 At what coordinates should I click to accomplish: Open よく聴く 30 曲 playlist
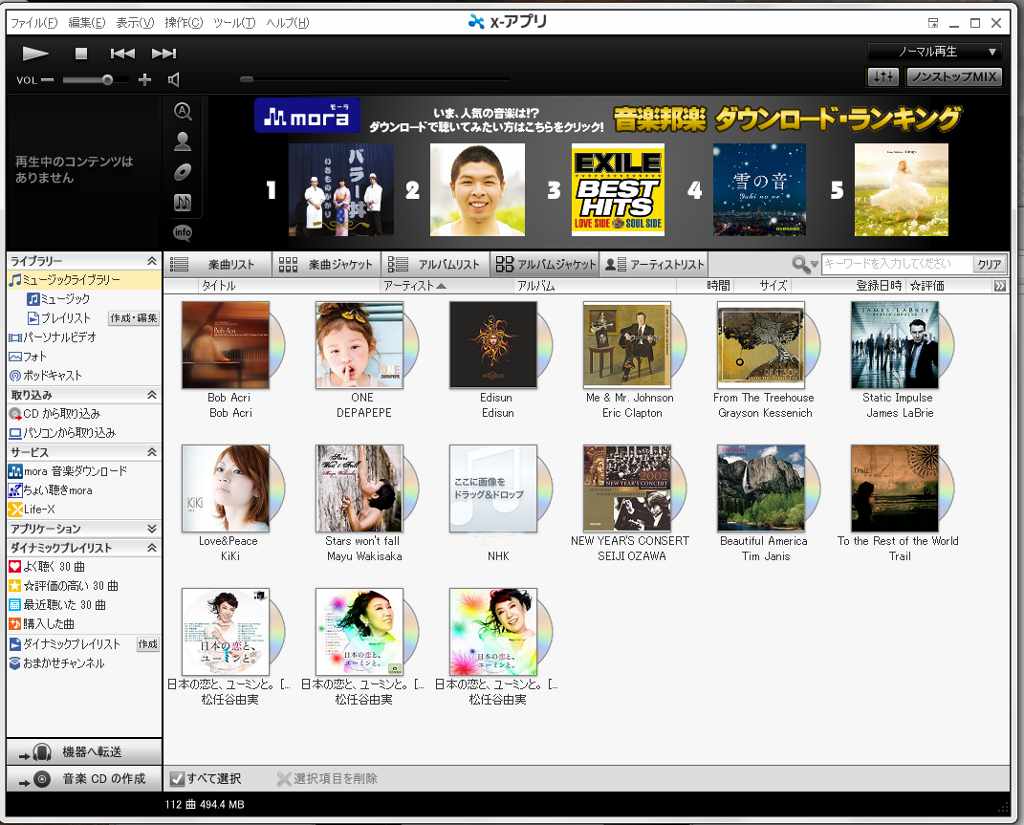click(46, 567)
